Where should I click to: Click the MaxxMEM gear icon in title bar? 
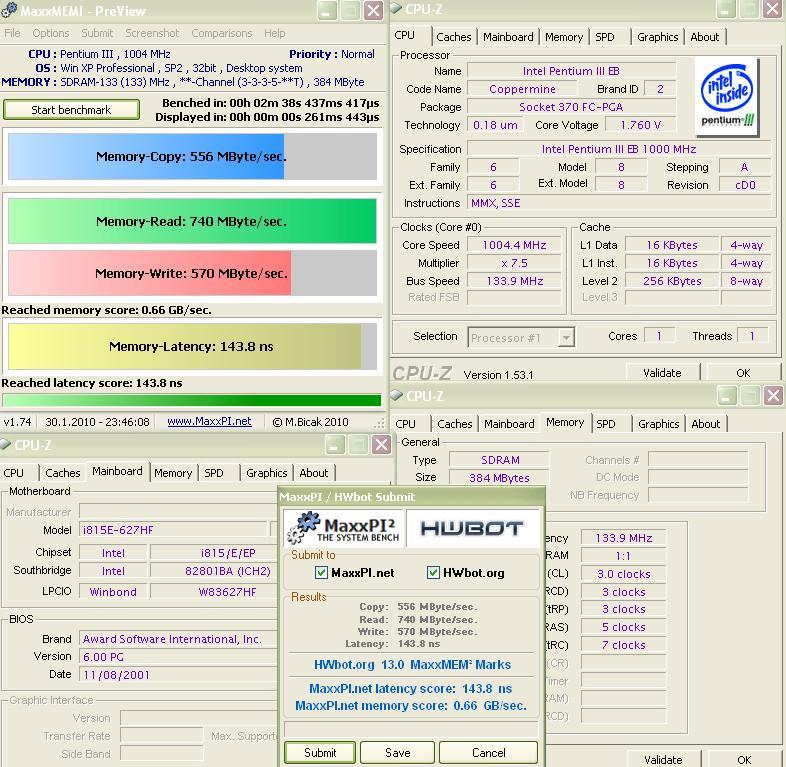[x=9, y=10]
